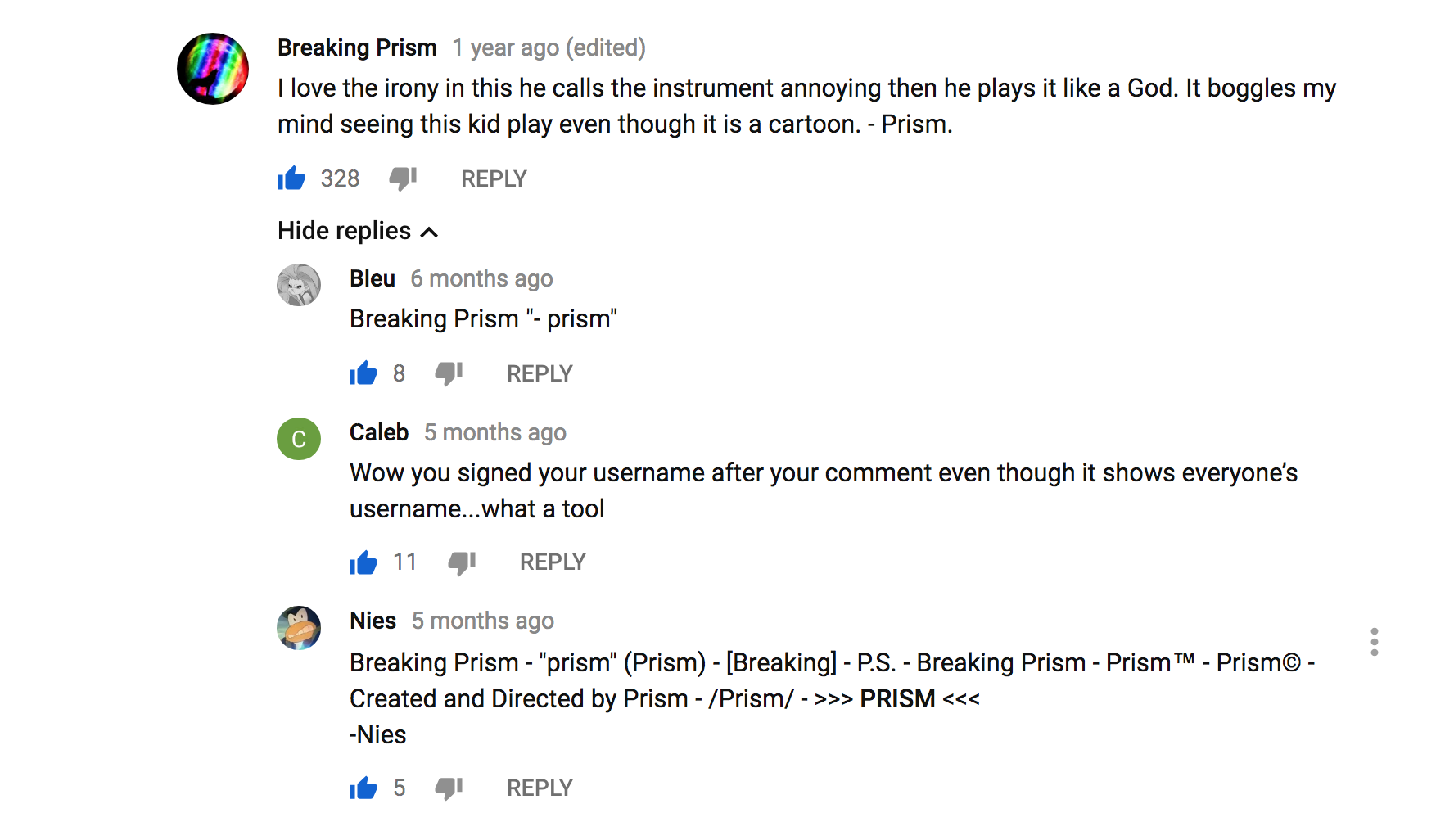1454x840 pixels.
Task: Like Caleb's reply
Action: click(363, 562)
